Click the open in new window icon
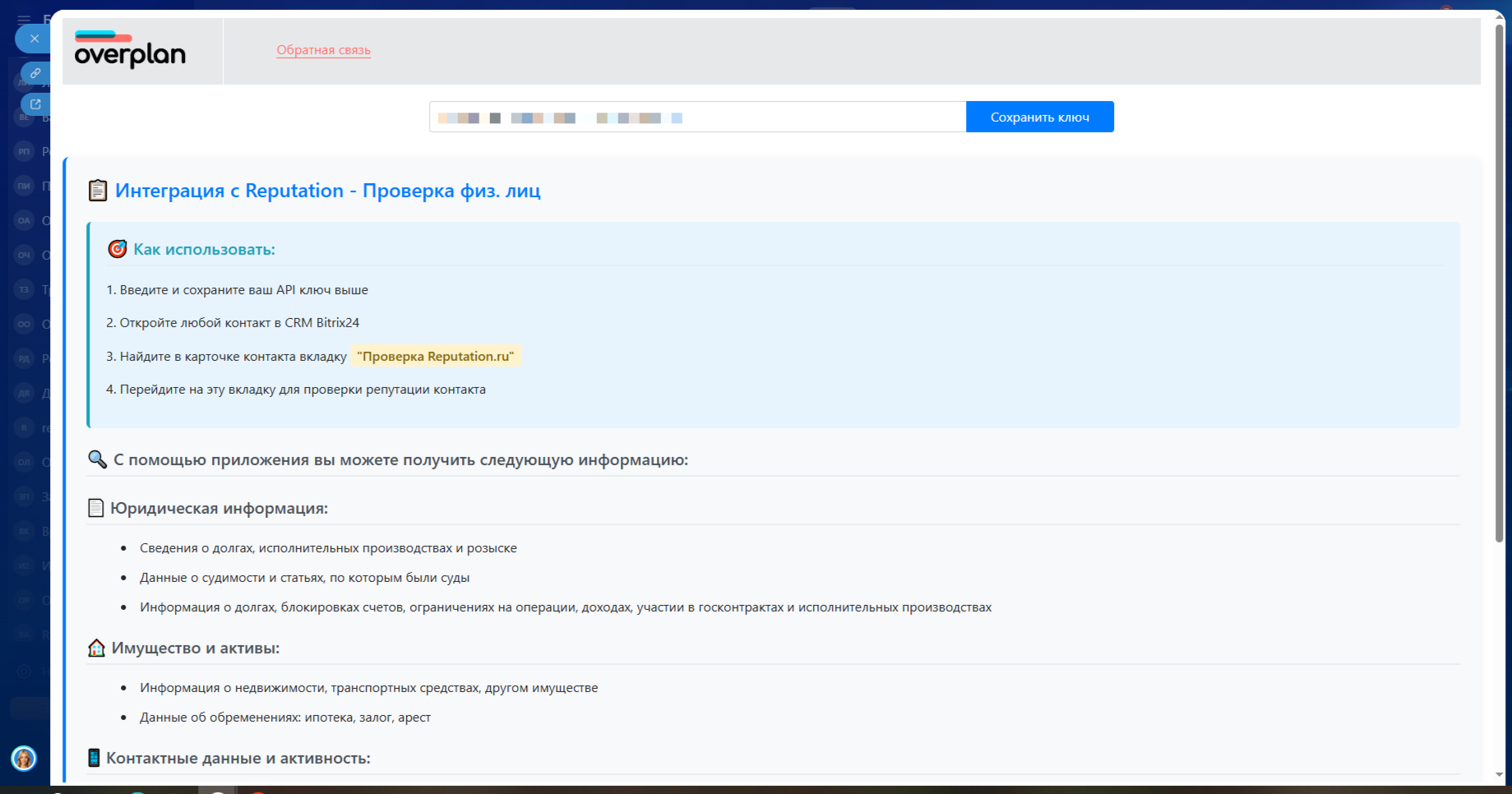 (x=35, y=104)
